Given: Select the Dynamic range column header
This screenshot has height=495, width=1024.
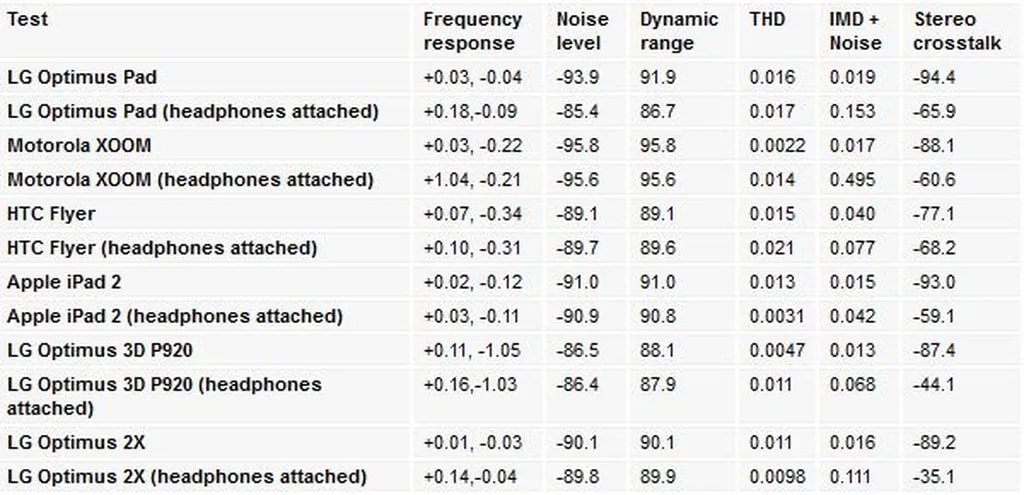Looking at the screenshot, I should [x=679, y=31].
